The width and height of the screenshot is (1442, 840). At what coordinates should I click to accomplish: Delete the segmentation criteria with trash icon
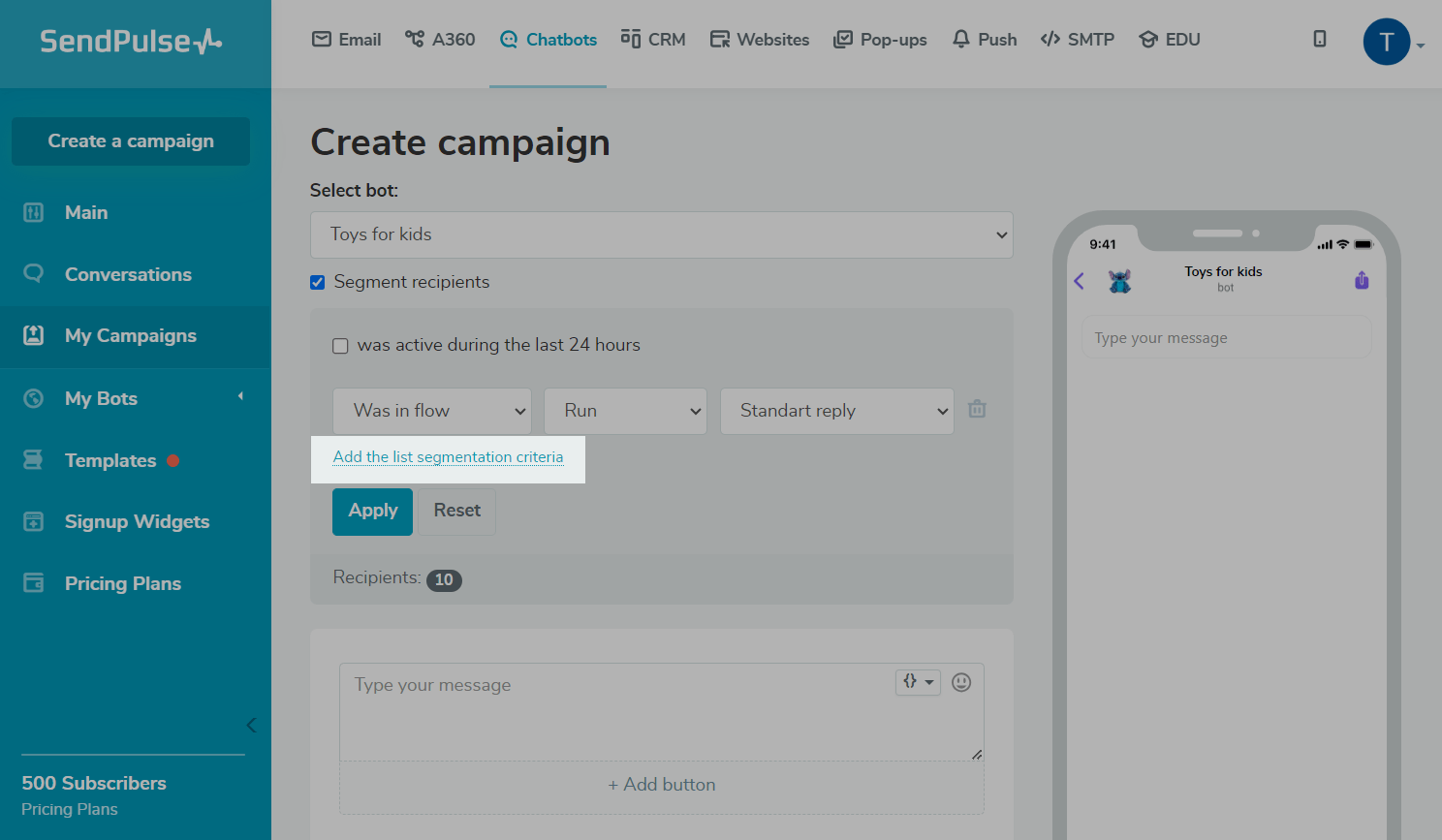[x=977, y=410]
